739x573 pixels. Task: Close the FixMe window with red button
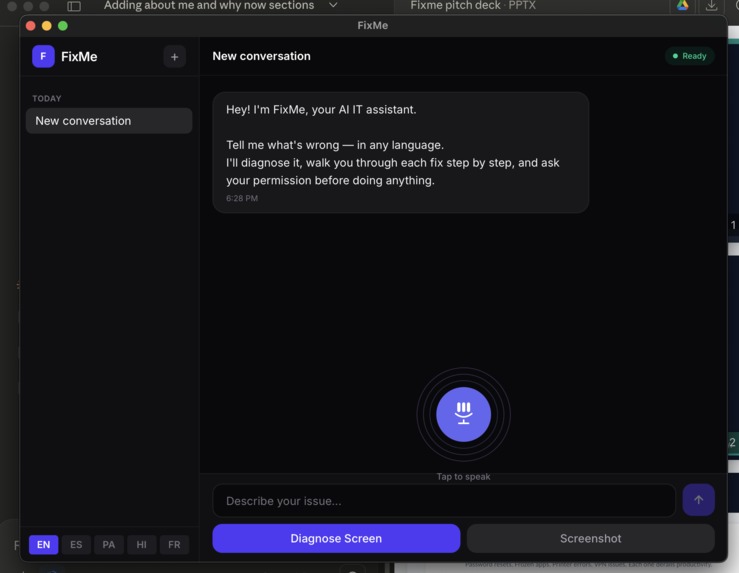click(31, 25)
